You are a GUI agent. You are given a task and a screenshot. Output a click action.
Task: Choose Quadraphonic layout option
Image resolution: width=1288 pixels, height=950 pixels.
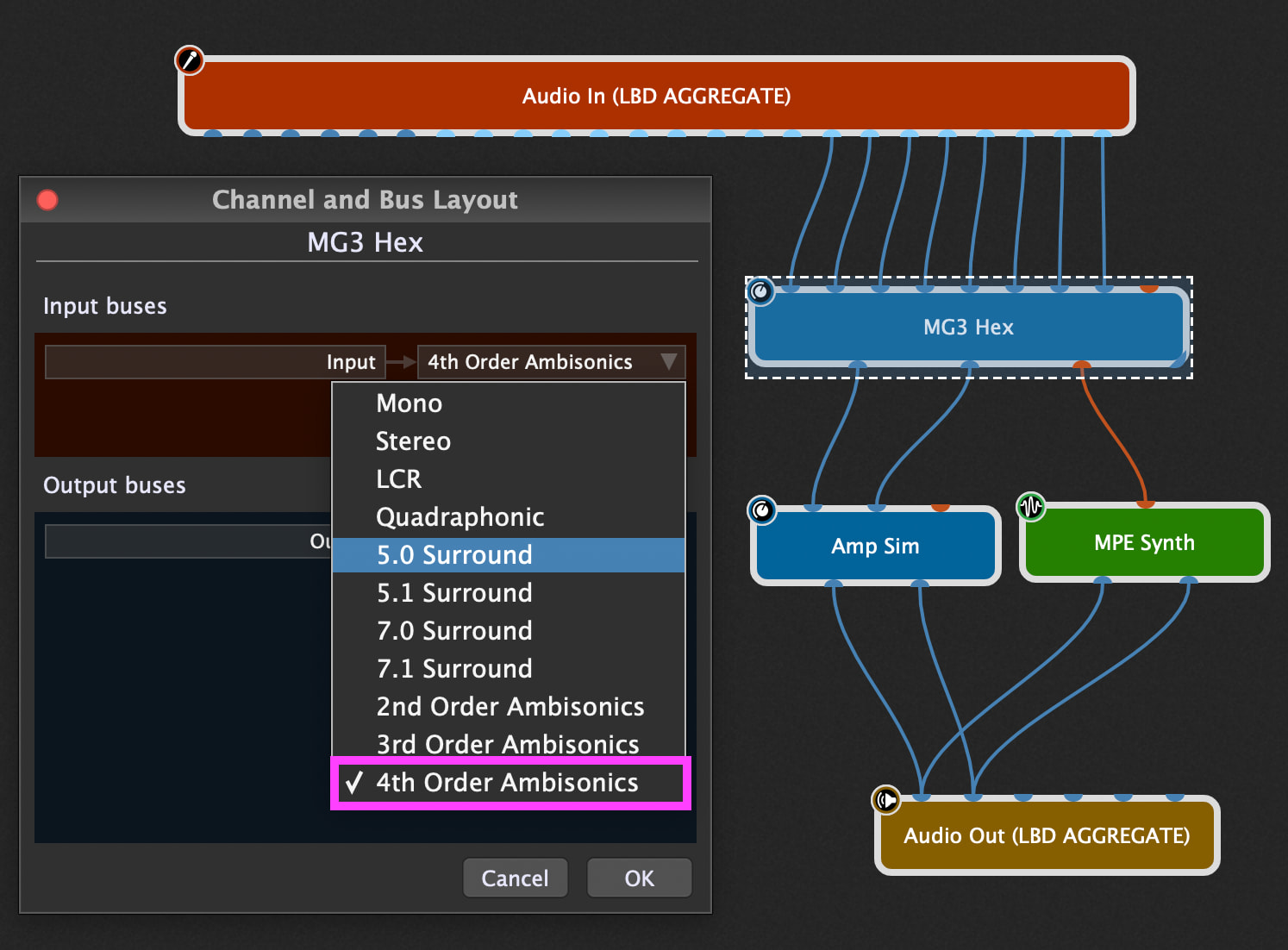coord(460,517)
